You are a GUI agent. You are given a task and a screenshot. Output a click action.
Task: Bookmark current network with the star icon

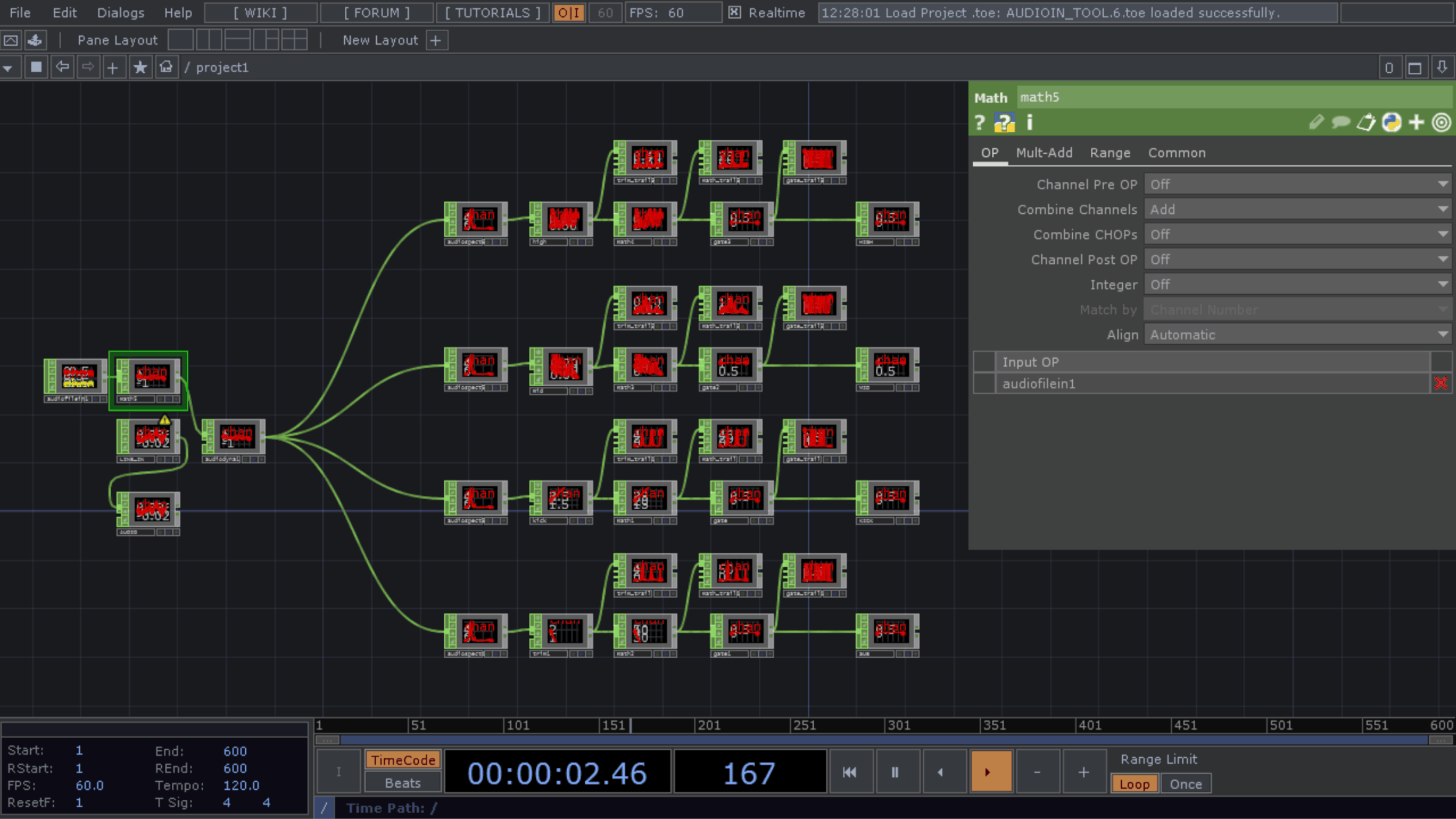(x=140, y=67)
